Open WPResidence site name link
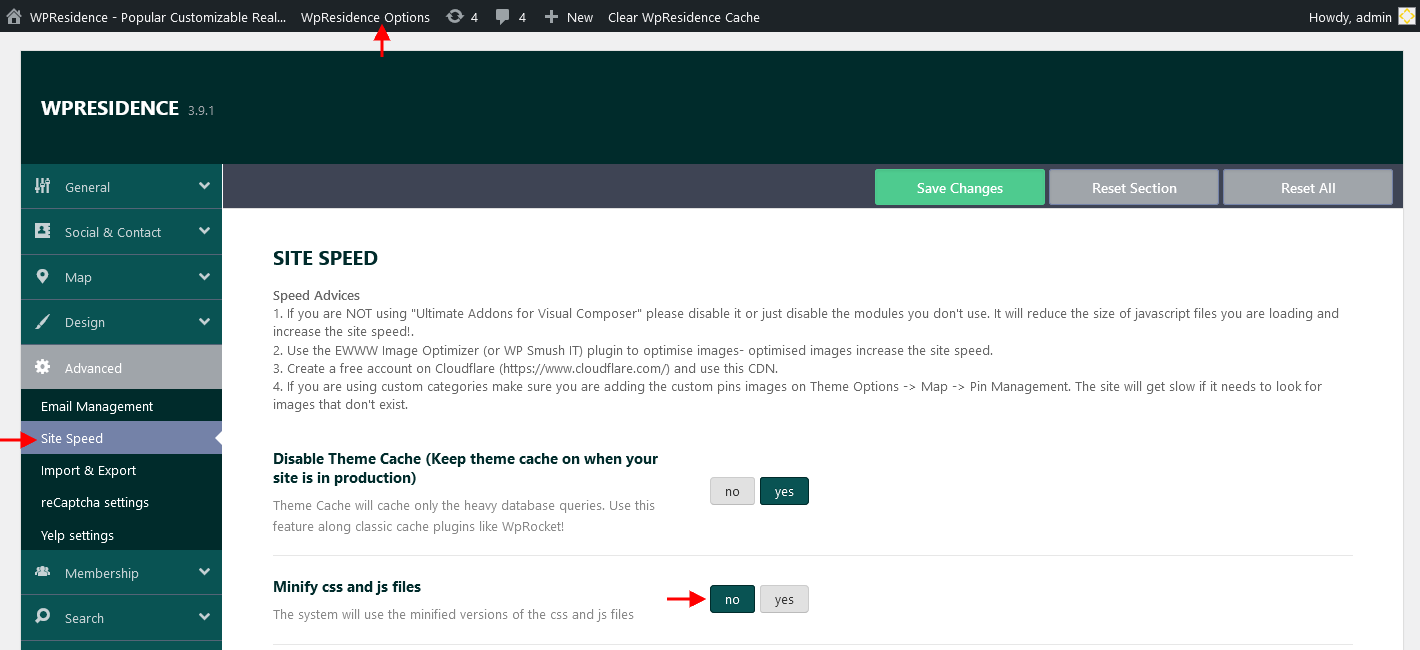The height and width of the screenshot is (650, 1420). (158, 17)
